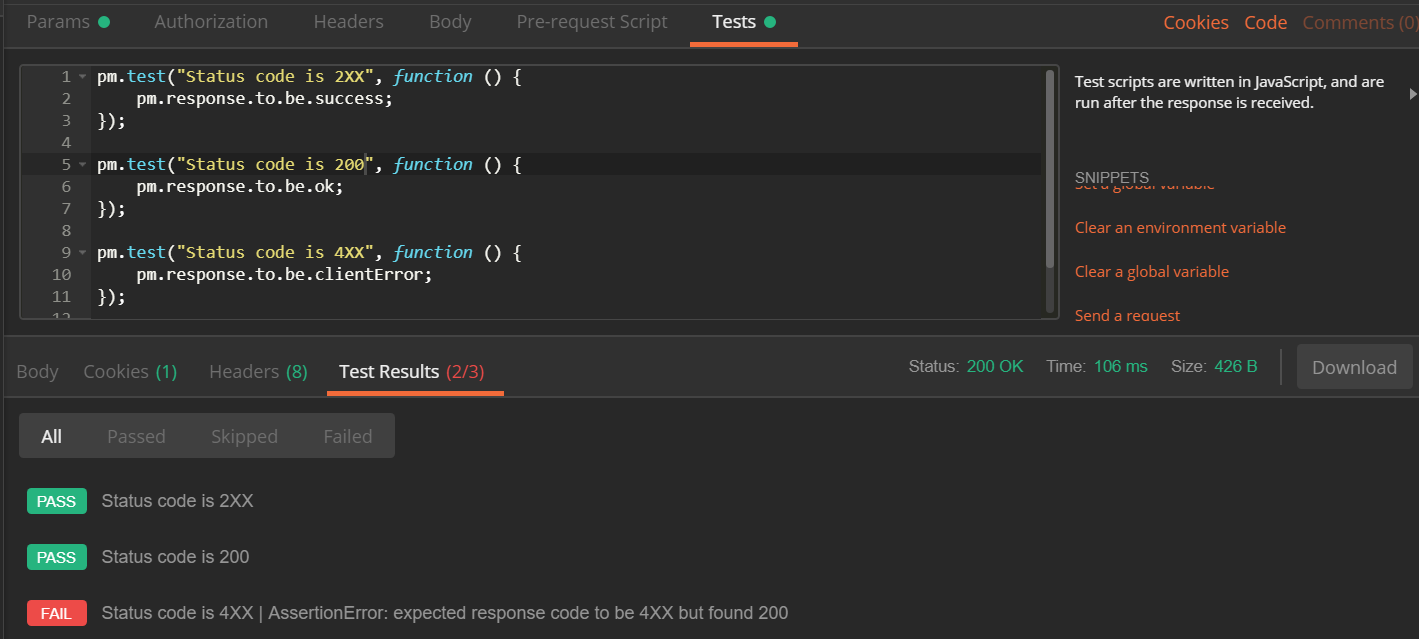The width and height of the screenshot is (1419, 639).
Task: Click the Code link
Action: tap(1265, 23)
